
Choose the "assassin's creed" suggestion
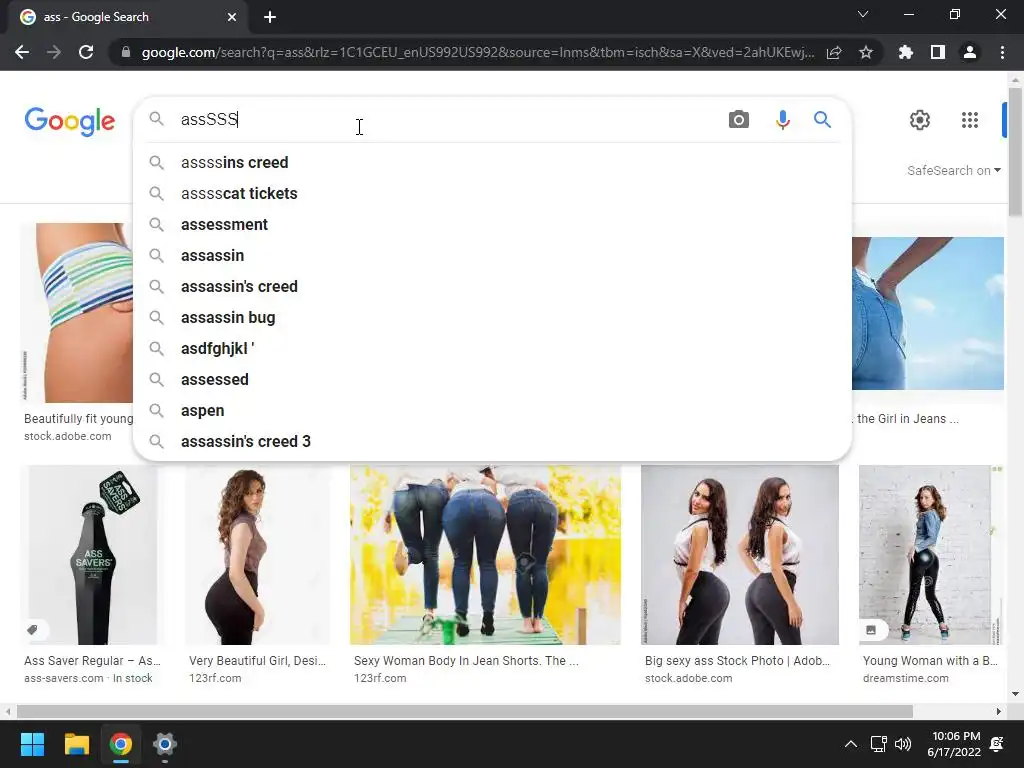492,287
